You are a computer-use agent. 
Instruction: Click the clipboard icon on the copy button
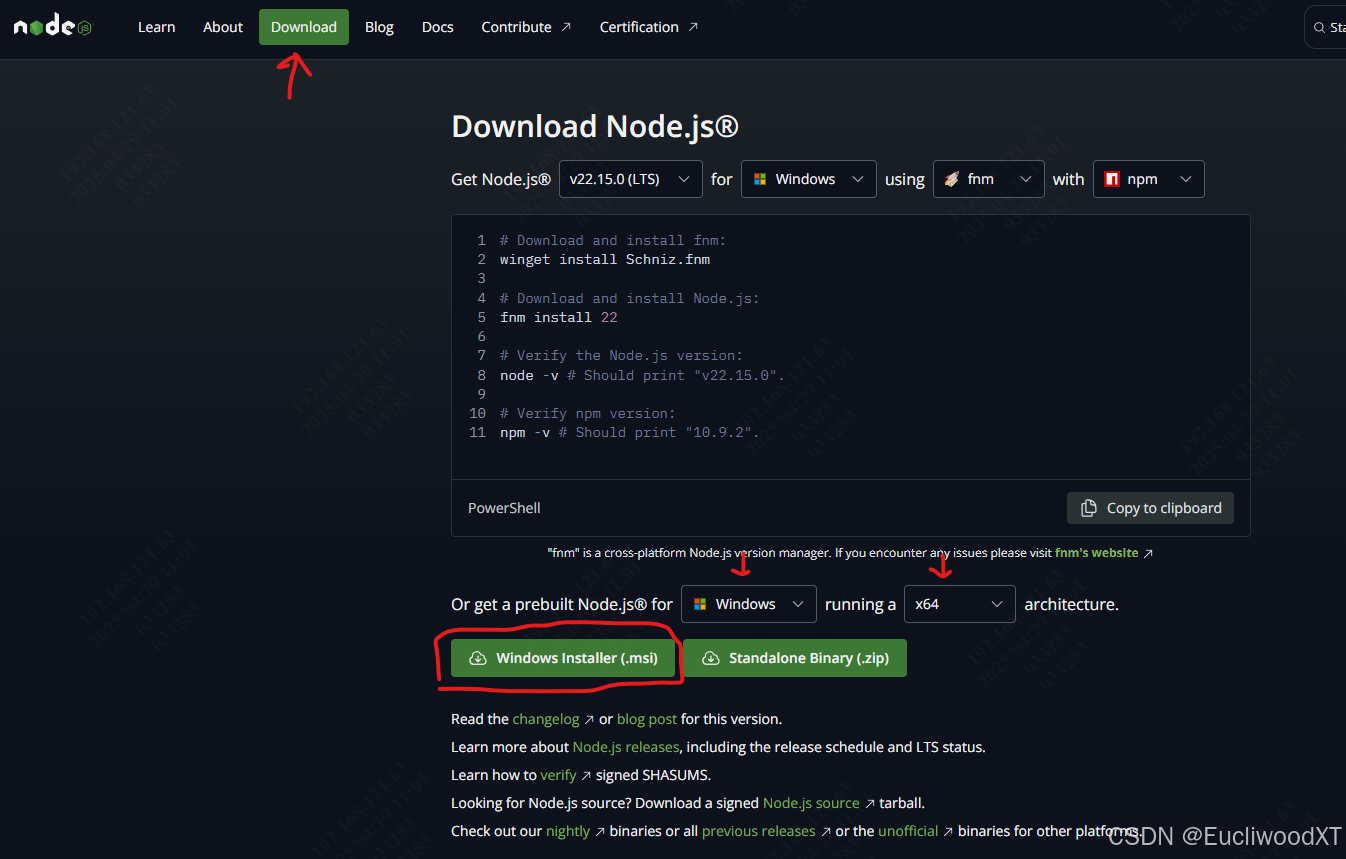1088,508
